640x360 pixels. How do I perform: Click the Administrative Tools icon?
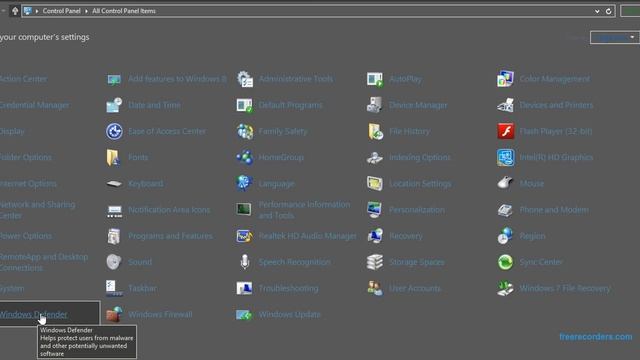tap(245, 79)
